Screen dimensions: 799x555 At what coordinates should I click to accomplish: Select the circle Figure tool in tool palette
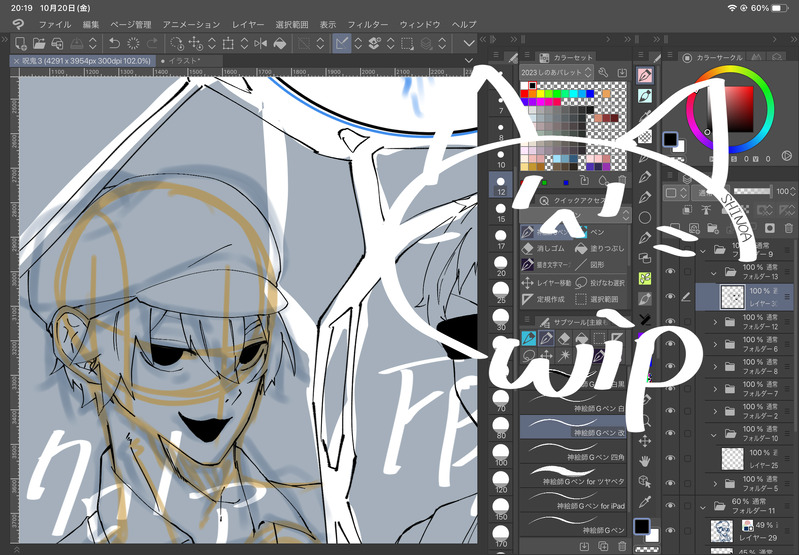pos(645,218)
